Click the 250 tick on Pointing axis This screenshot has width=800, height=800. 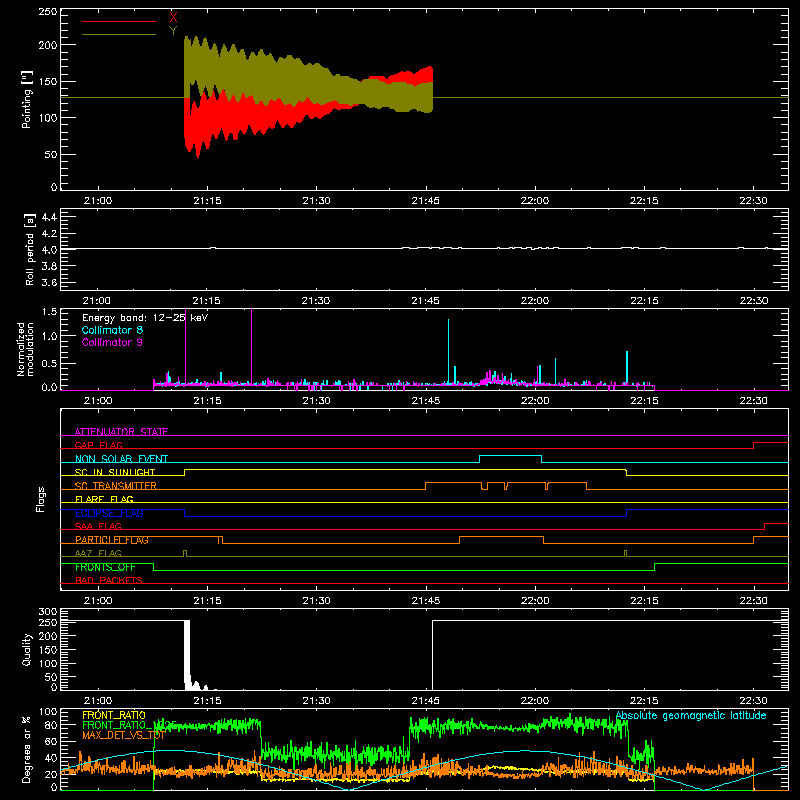[x=48, y=12]
